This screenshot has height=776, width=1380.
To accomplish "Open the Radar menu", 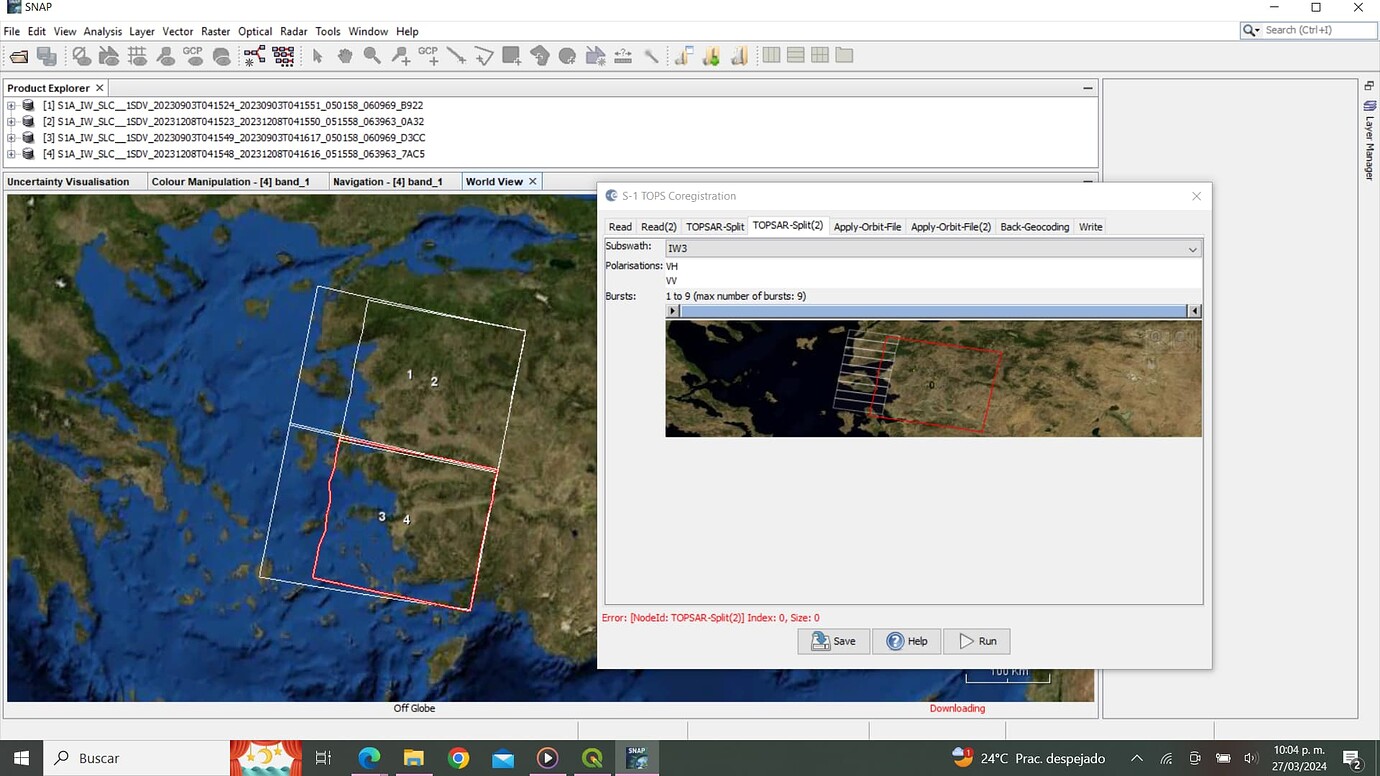I will tap(293, 31).
